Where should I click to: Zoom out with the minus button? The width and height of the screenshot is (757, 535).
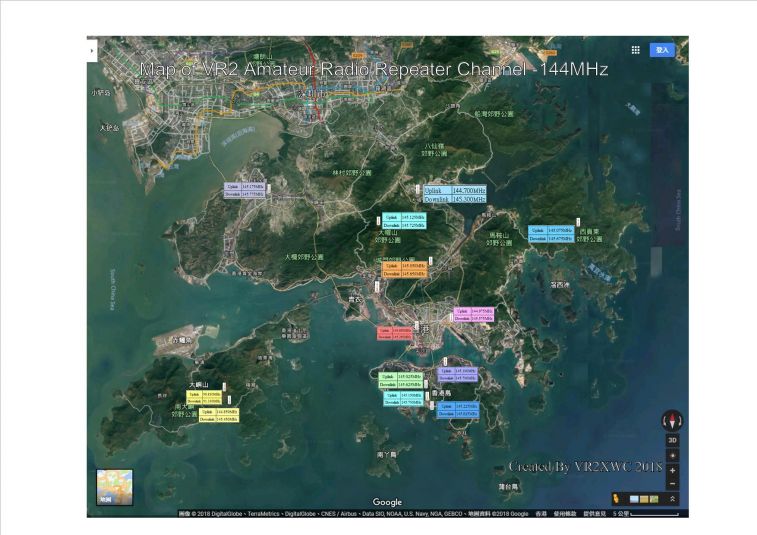pos(672,484)
